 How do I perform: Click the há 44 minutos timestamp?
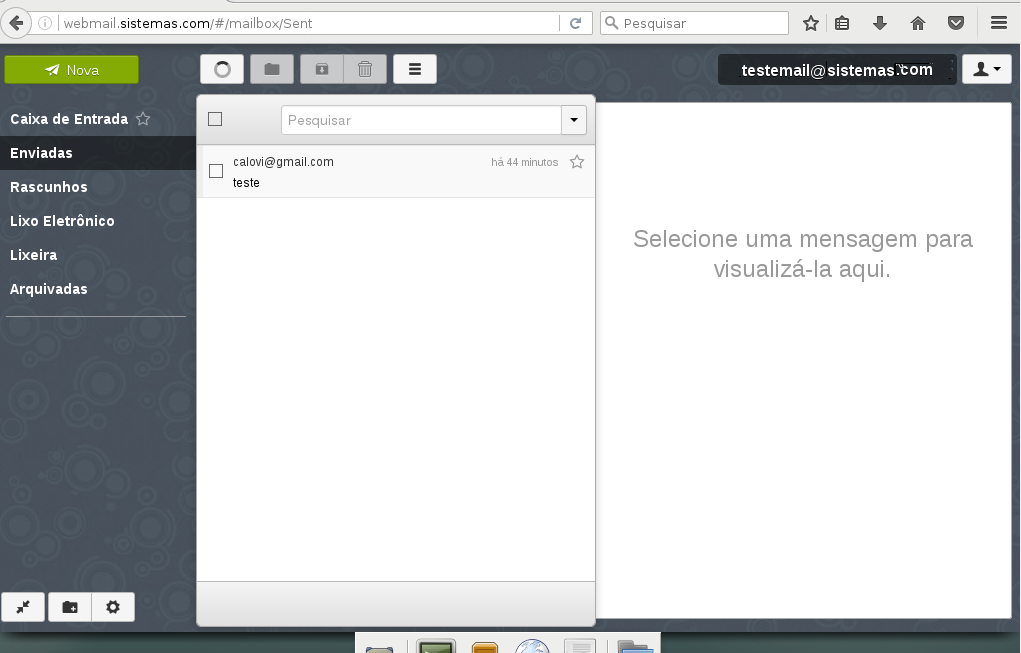(525, 162)
